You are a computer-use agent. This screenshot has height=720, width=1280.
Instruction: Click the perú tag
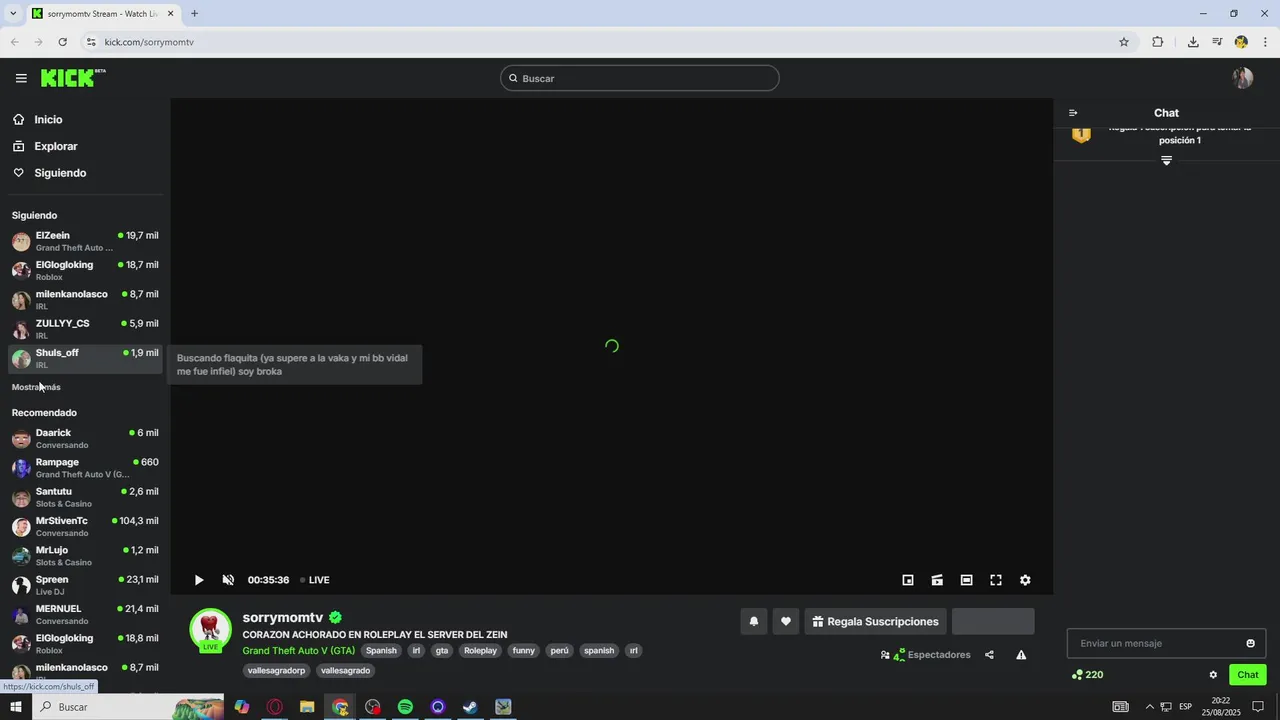pyautogui.click(x=559, y=650)
